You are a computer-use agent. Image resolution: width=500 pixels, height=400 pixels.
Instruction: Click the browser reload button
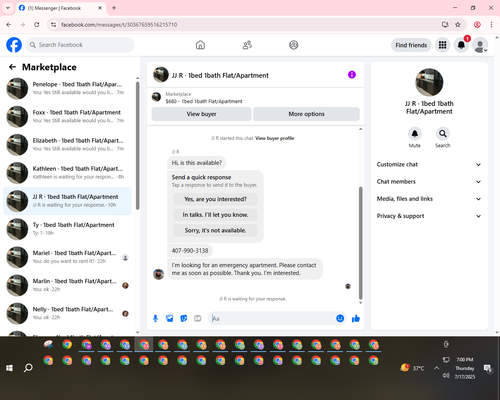pyautogui.click(x=37, y=25)
